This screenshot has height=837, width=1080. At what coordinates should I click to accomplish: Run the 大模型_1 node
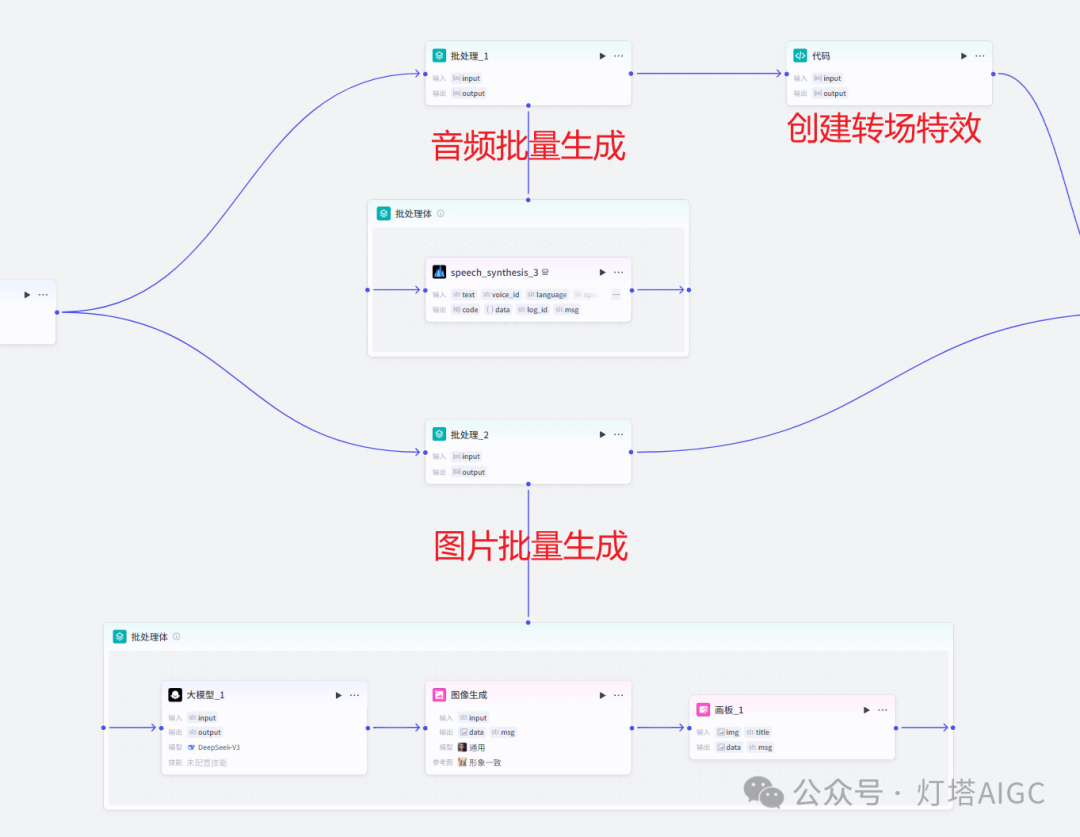[x=338, y=695]
